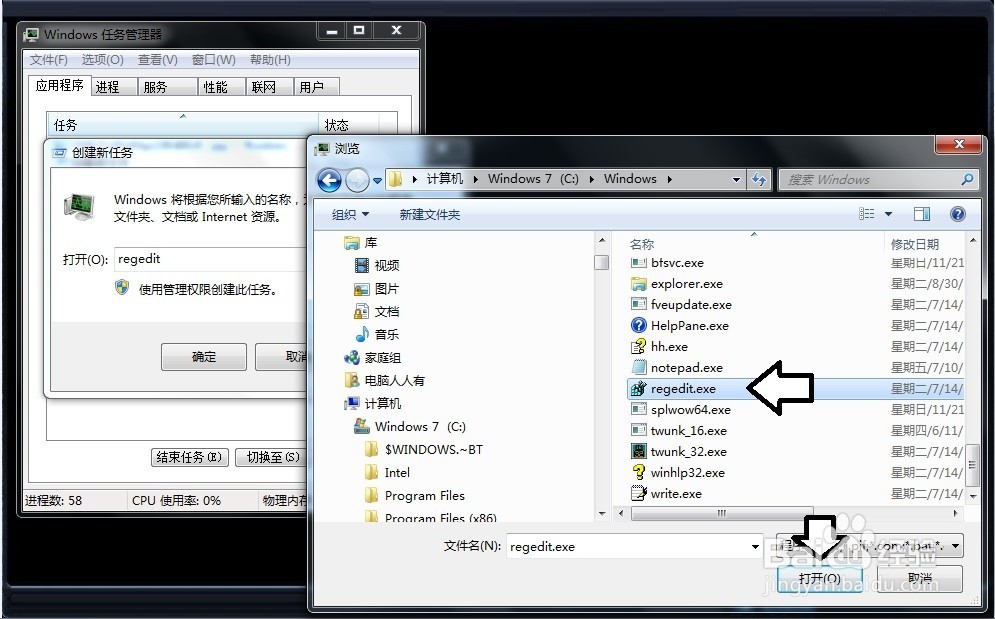995x619 pixels.
Task: Click the Back arrow in the browse dialog
Action: click(x=329, y=180)
